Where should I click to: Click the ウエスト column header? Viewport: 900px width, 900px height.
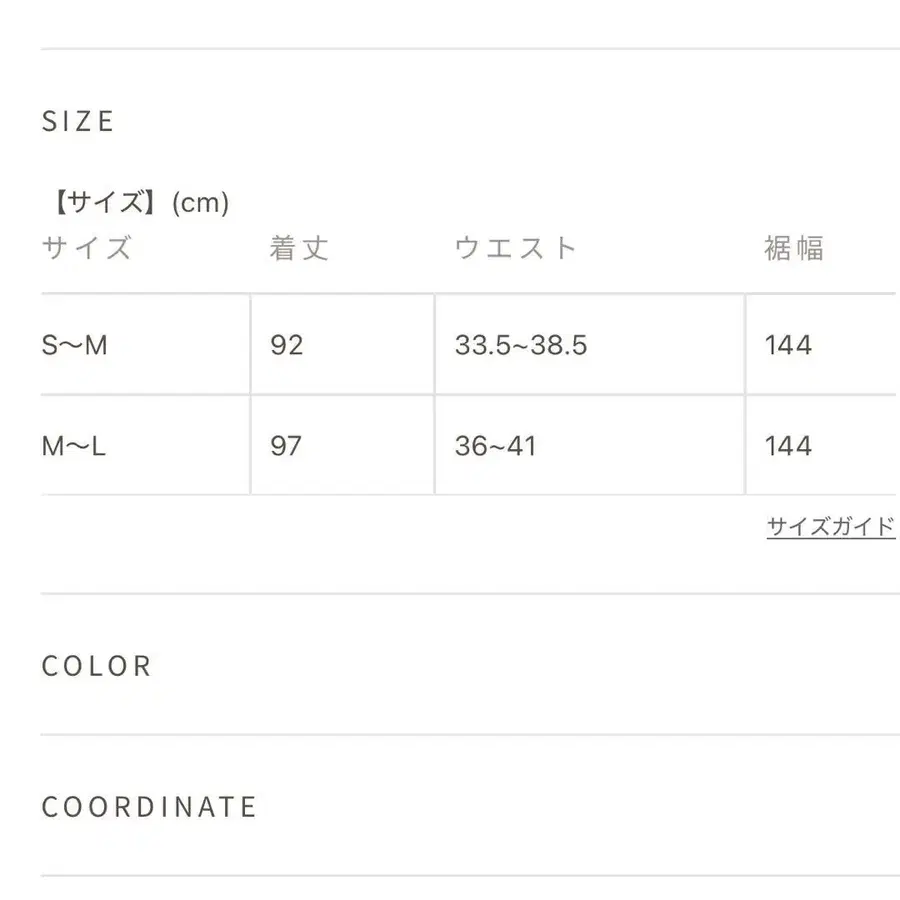pyautogui.click(x=516, y=248)
